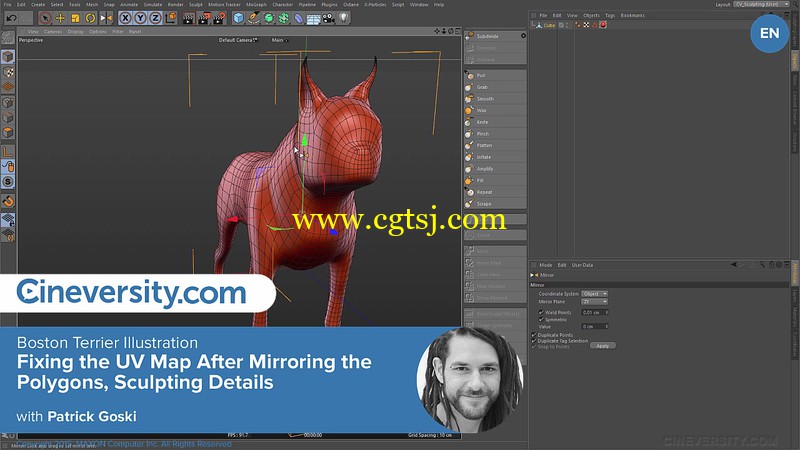This screenshot has width=800, height=450.
Task: Open the Mode menu in Attribute Manager
Action: [545, 265]
